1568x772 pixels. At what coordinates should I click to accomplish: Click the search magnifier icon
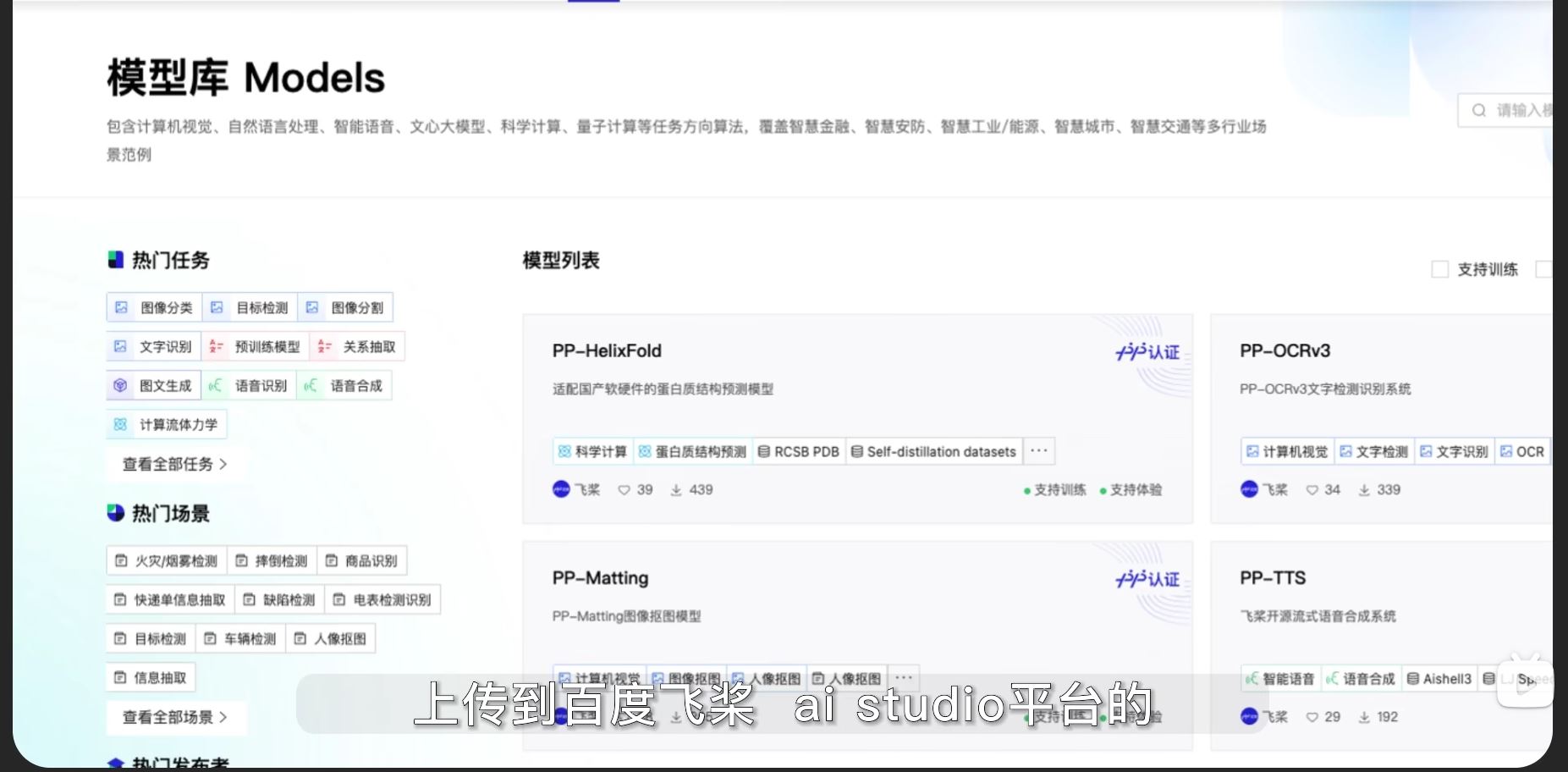click(x=1479, y=110)
